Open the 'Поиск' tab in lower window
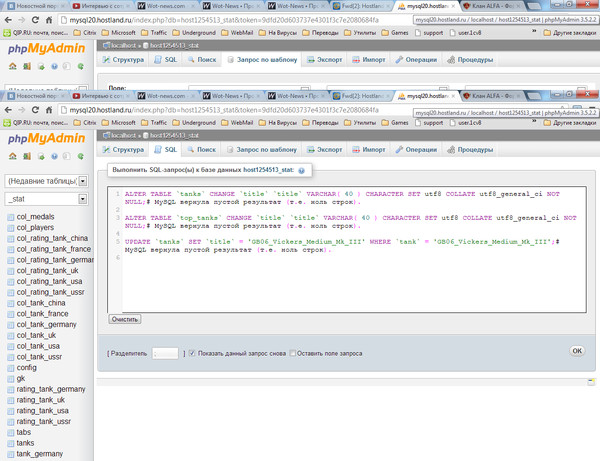The height and width of the screenshot is (461, 600). tap(202, 150)
